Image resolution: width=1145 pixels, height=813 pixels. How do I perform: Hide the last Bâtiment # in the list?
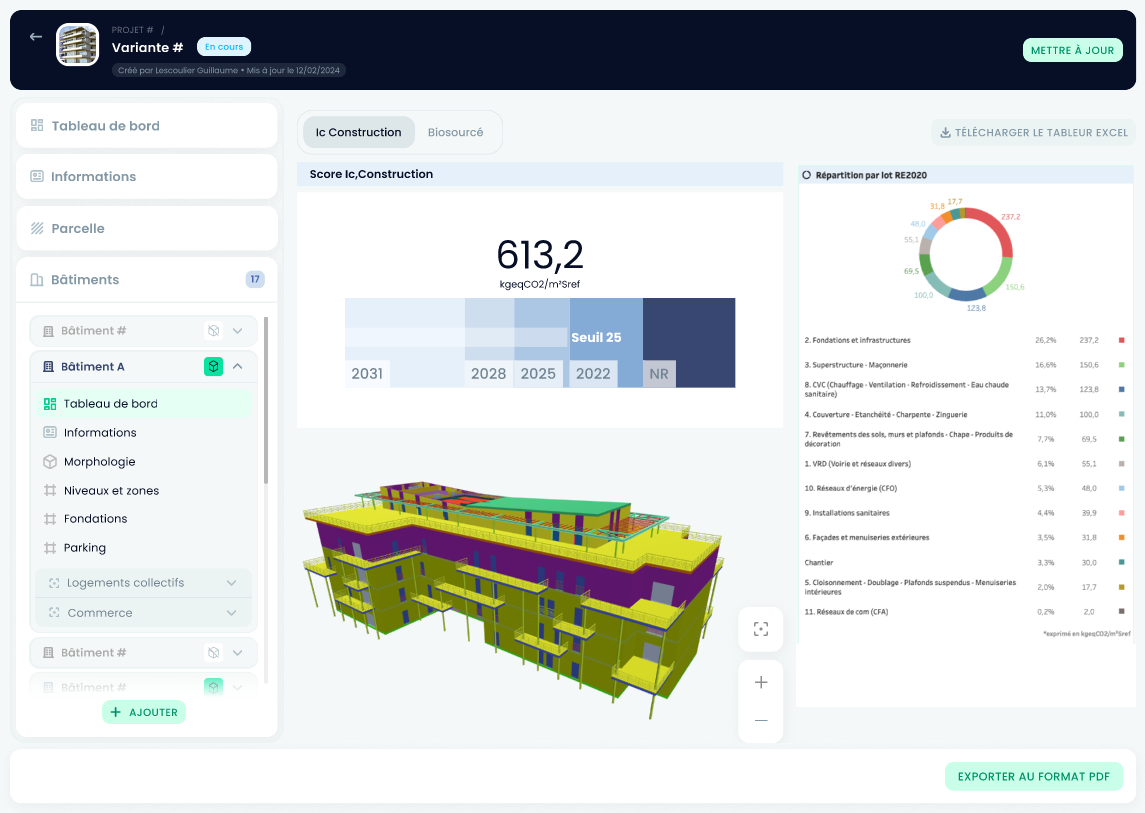[213, 687]
